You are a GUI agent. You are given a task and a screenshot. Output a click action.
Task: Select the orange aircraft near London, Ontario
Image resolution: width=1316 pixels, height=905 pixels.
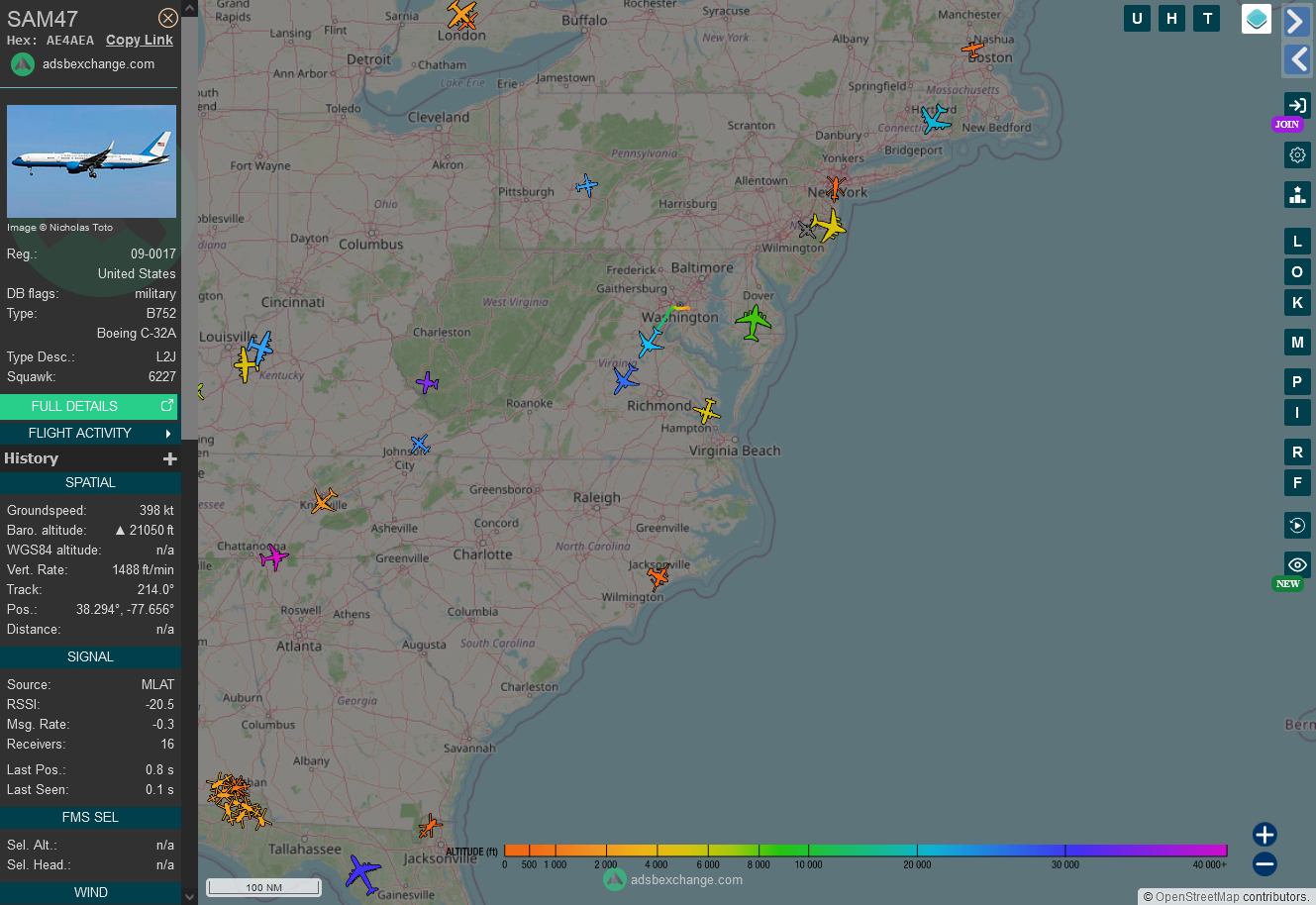coord(461,15)
